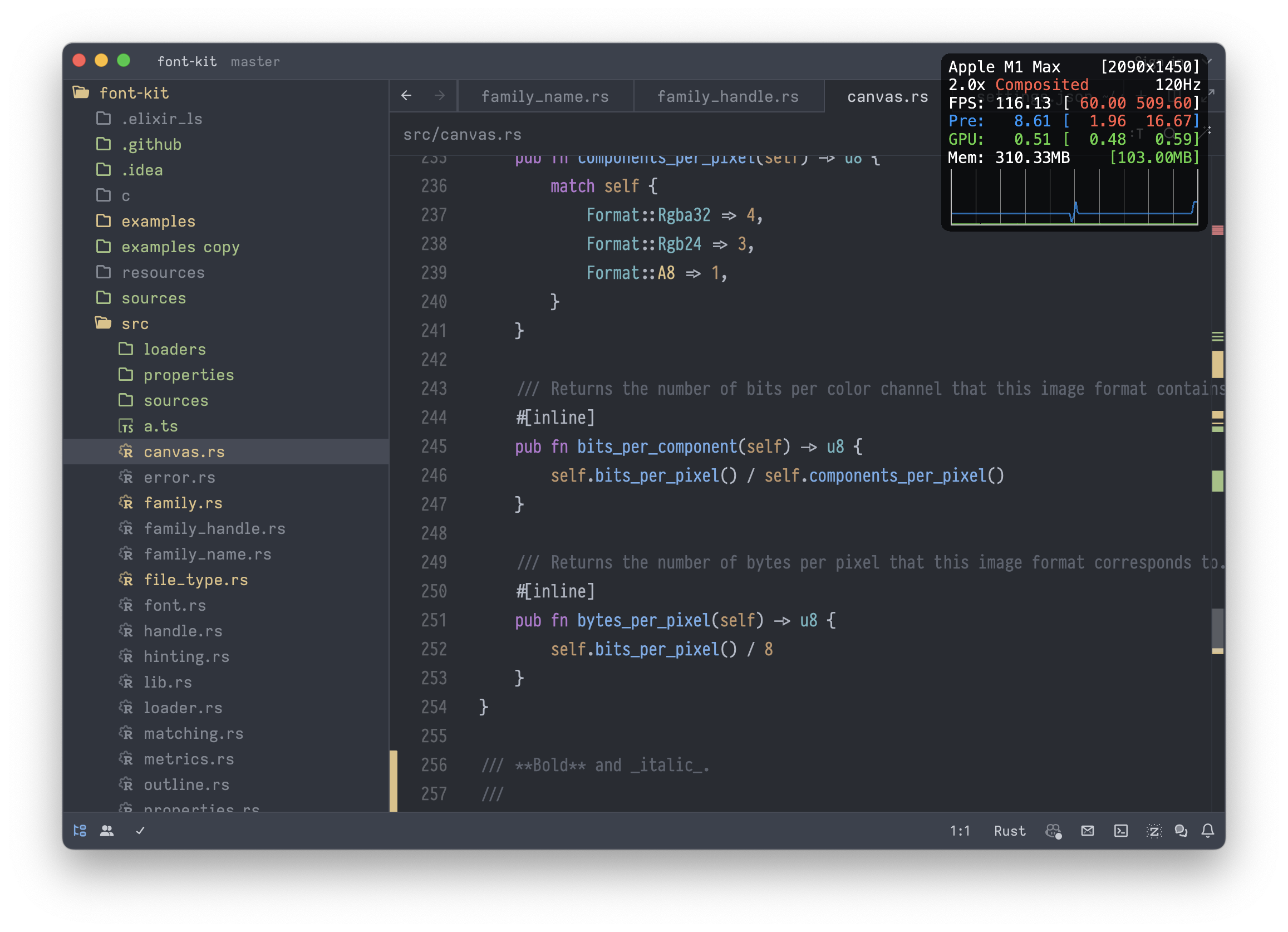Switch to the family_name.rs tab

[x=544, y=96]
